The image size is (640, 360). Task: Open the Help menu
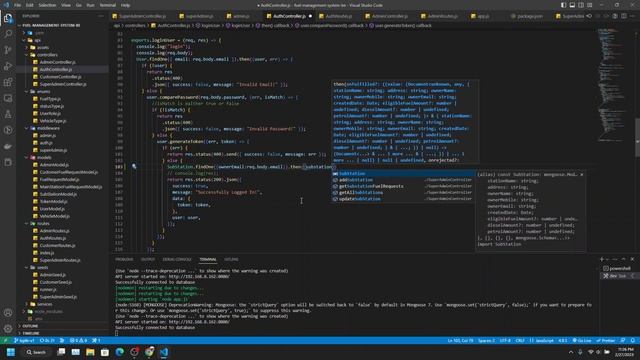point(125,5)
